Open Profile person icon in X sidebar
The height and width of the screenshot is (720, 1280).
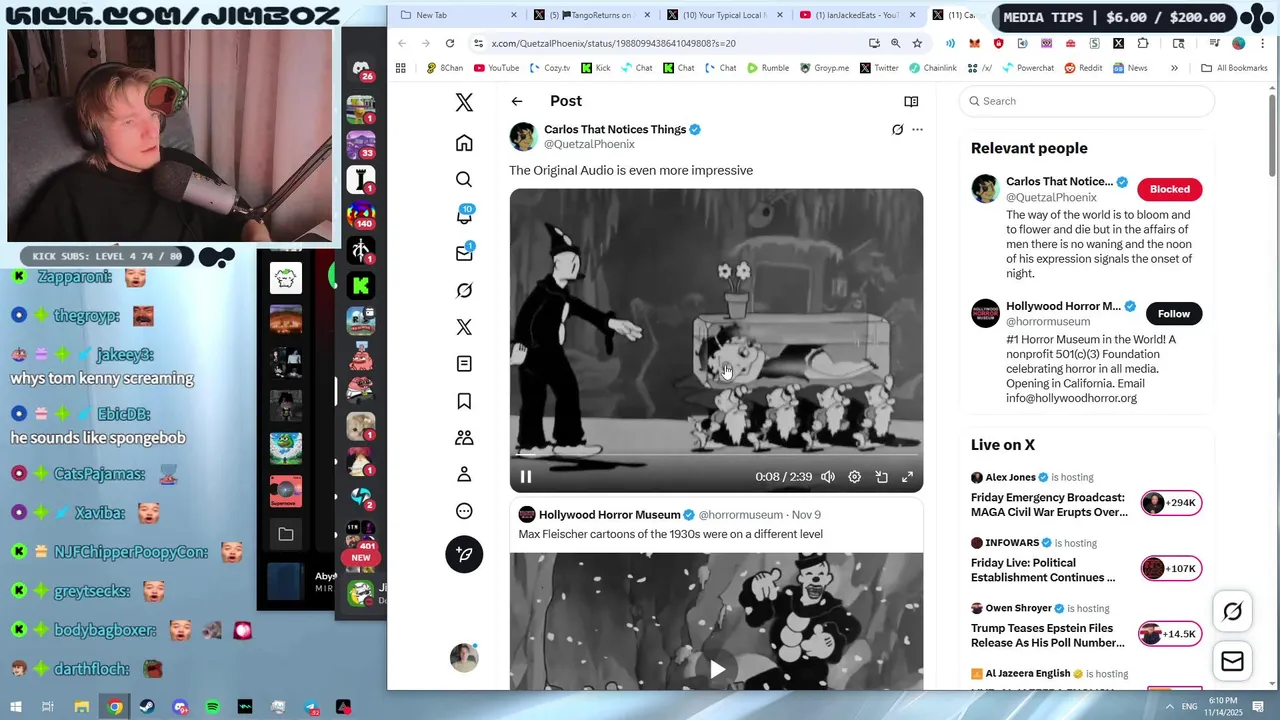click(464, 475)
